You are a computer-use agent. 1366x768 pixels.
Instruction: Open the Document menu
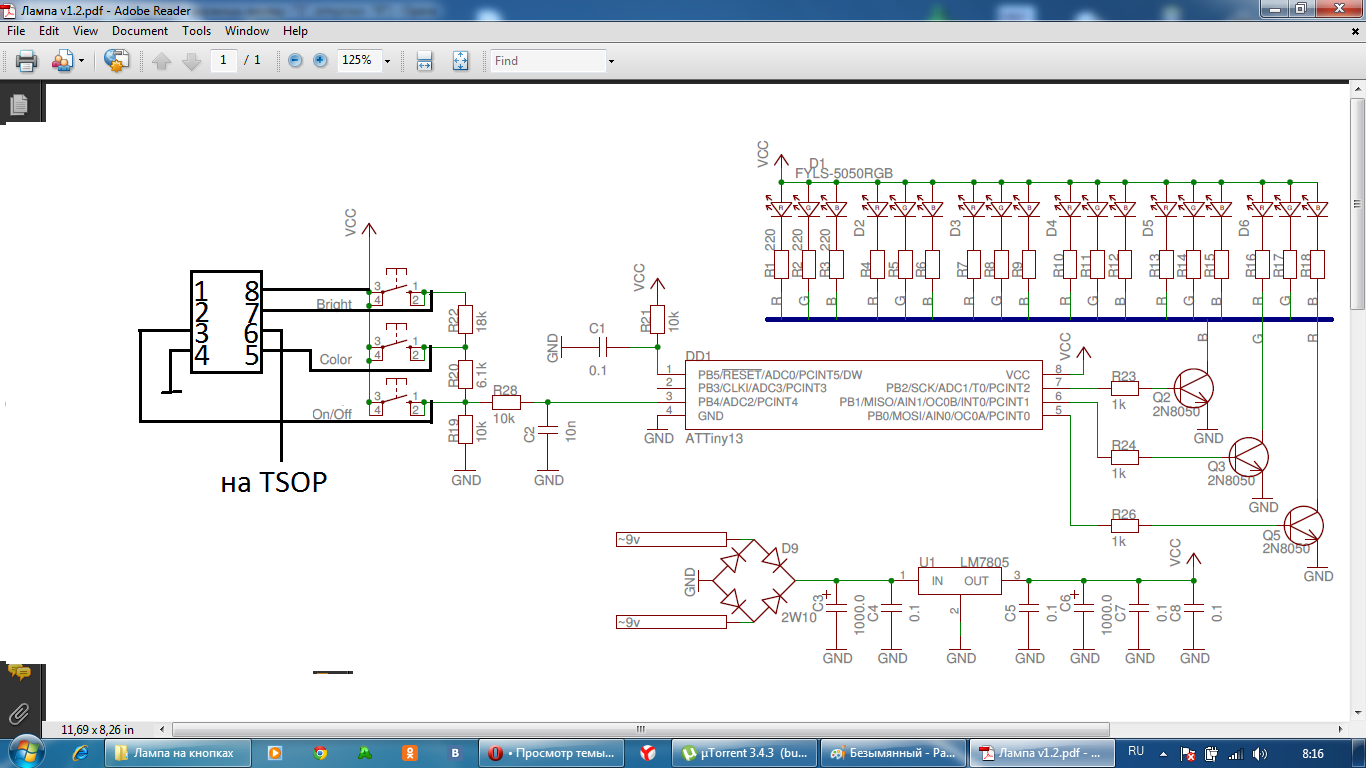click(139, 31)
